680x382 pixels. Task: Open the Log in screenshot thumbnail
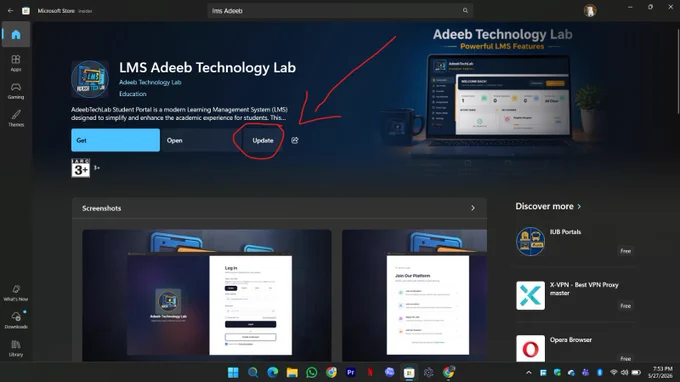click(207, 295)
